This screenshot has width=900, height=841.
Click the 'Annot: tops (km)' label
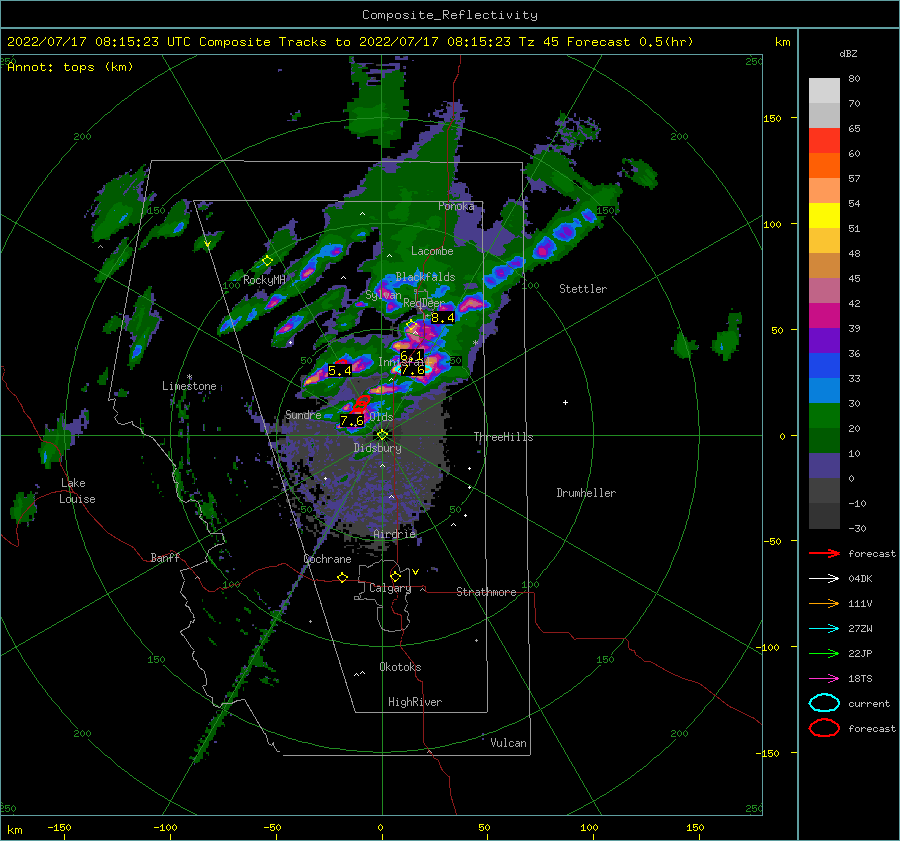coord(70,67)
